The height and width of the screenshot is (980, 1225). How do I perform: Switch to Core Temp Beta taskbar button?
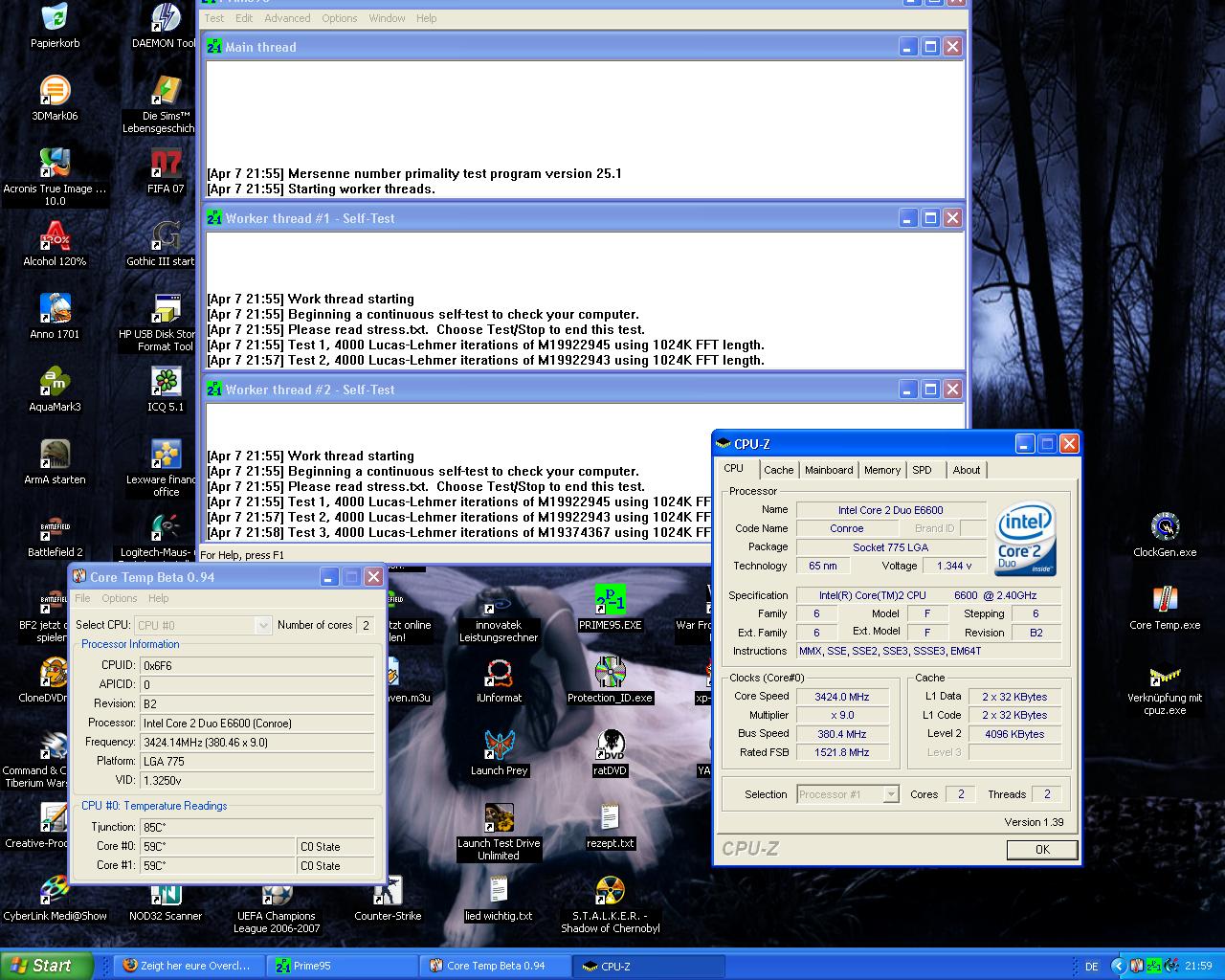coord(497,966)
